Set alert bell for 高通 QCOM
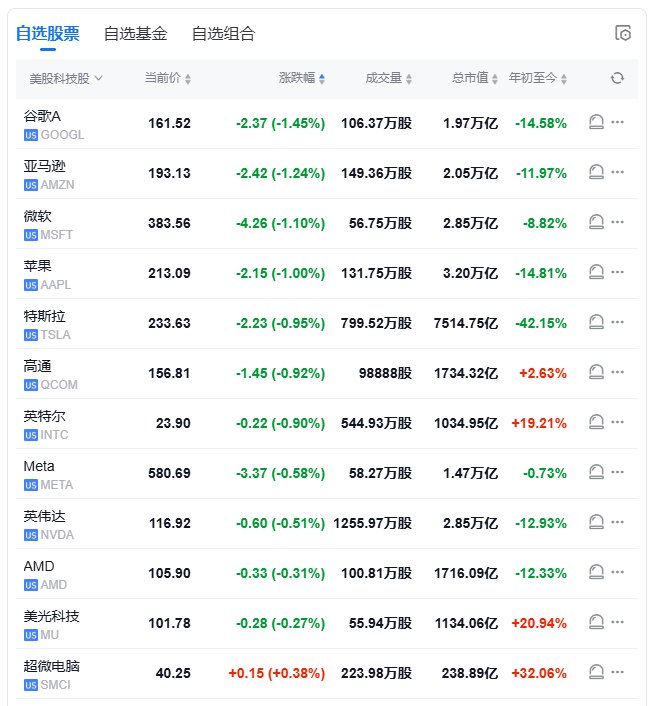Screen dimensions: 655x706 (596, 372)
